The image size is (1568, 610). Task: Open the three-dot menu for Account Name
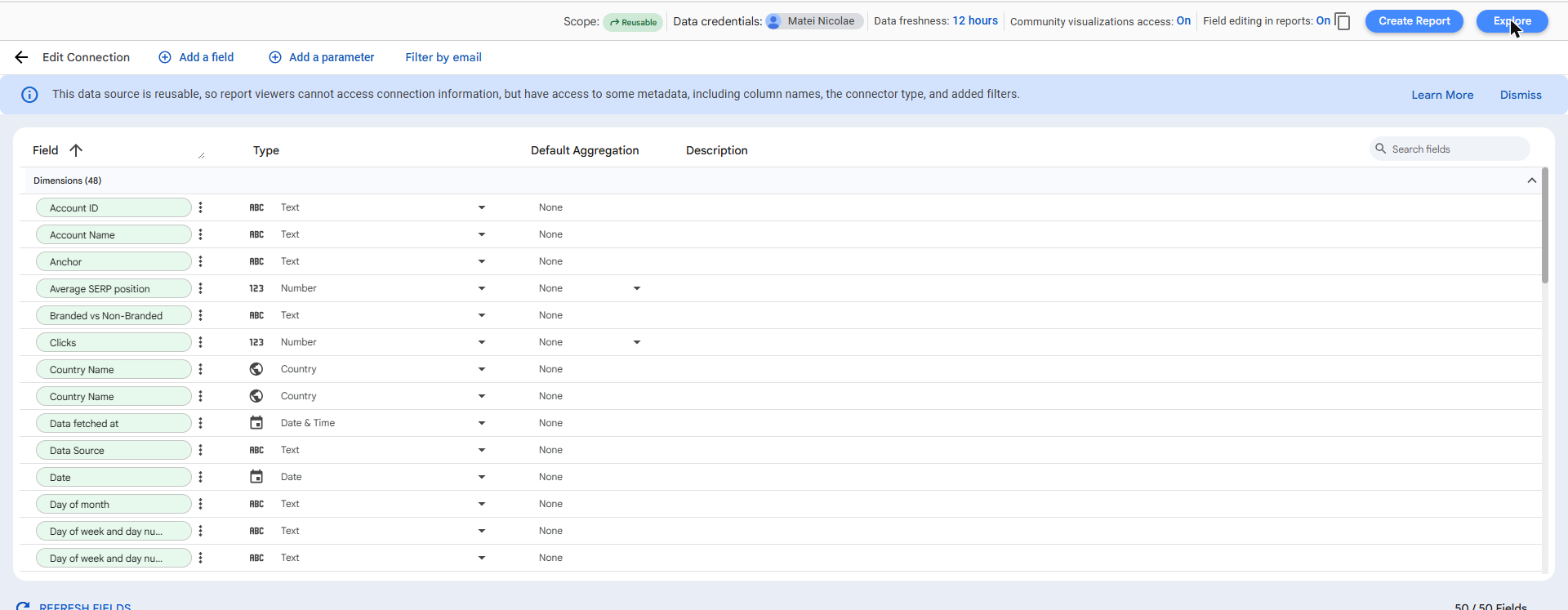(x=200, y=234)
